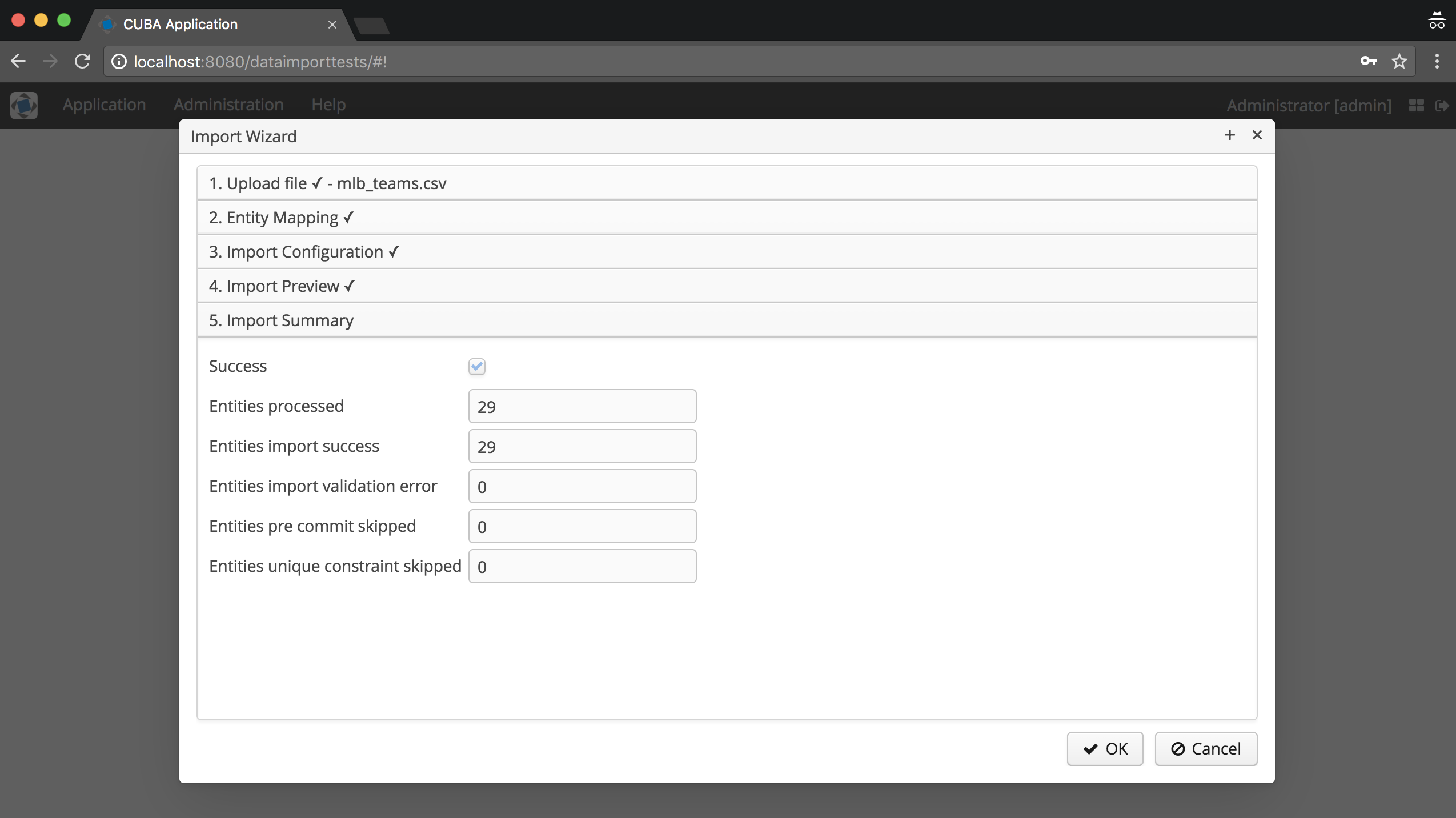Click the red macOS close window button
Viewport: 1456px width, 818px height.
(18, 20)
